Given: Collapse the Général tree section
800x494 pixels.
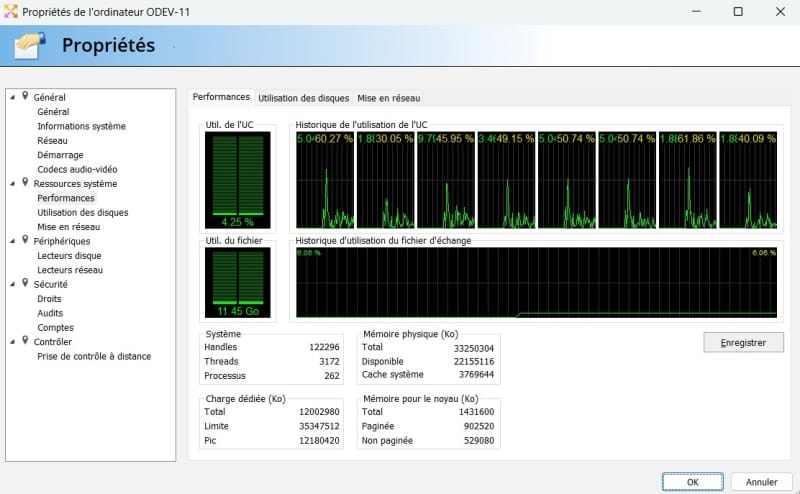Looking at the screenshot, I should [12, 98].
